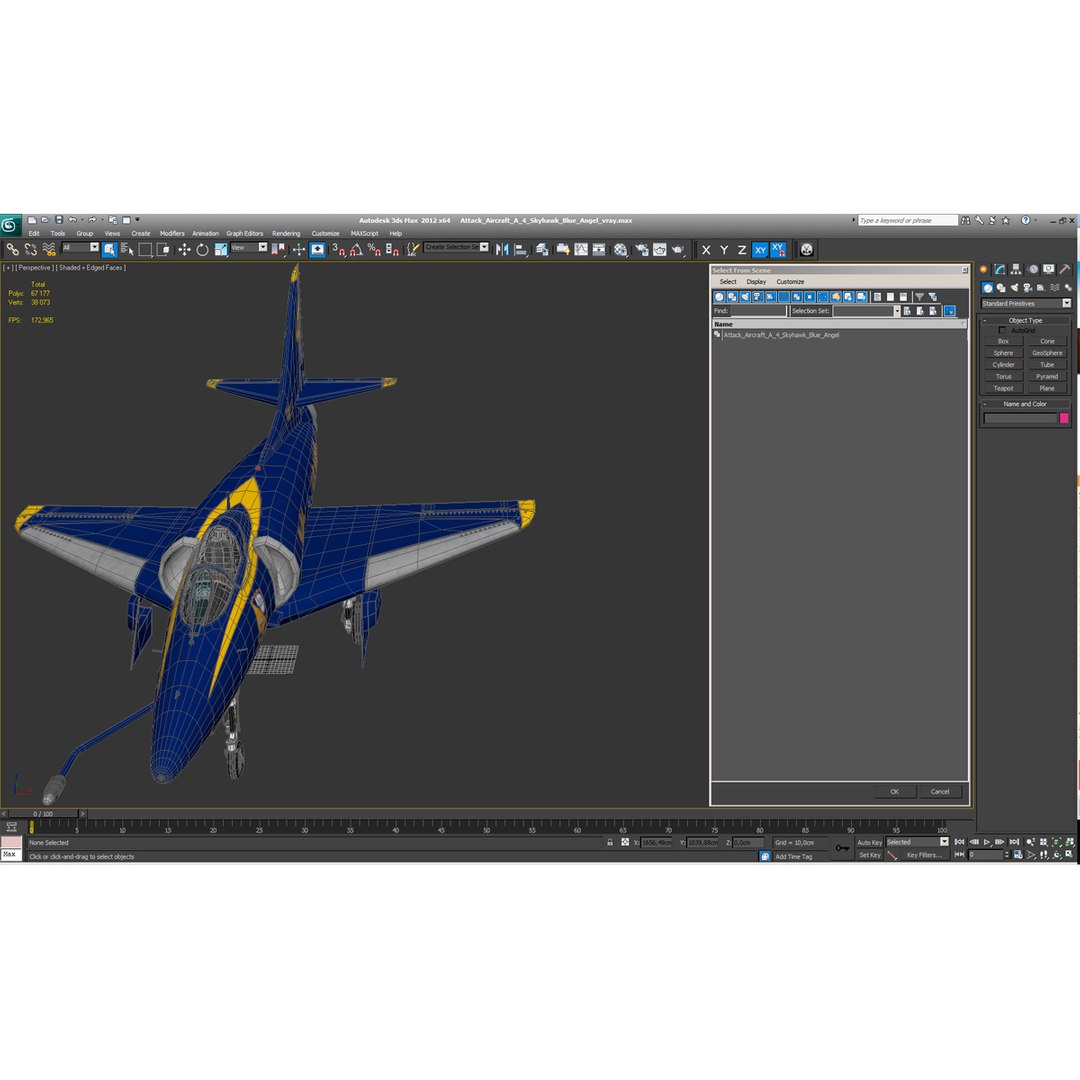Click Bind to Space Warp icon
The height and width of the screenshot is (1080, 1080).
pos(48,249)
